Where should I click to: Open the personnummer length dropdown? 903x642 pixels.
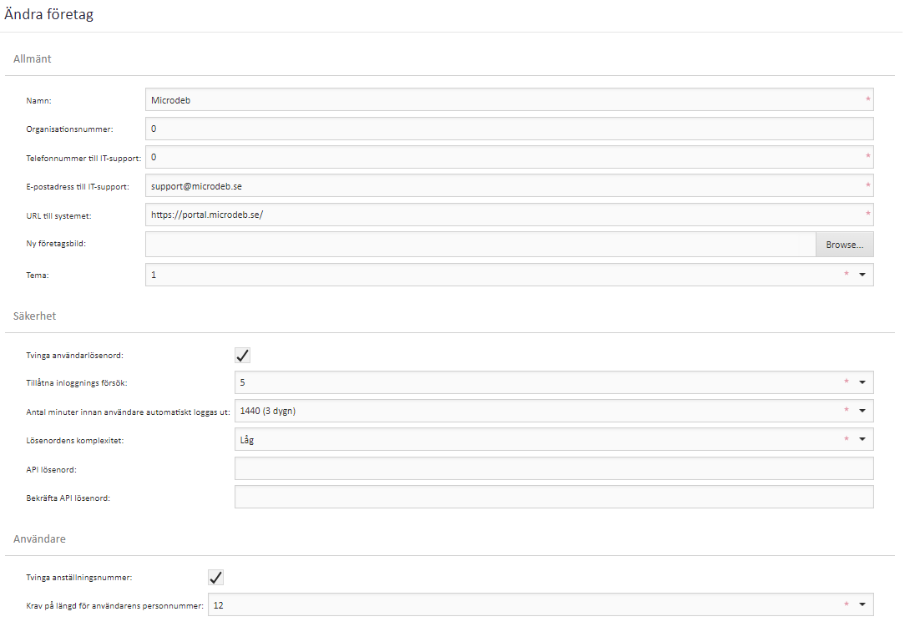862,605
